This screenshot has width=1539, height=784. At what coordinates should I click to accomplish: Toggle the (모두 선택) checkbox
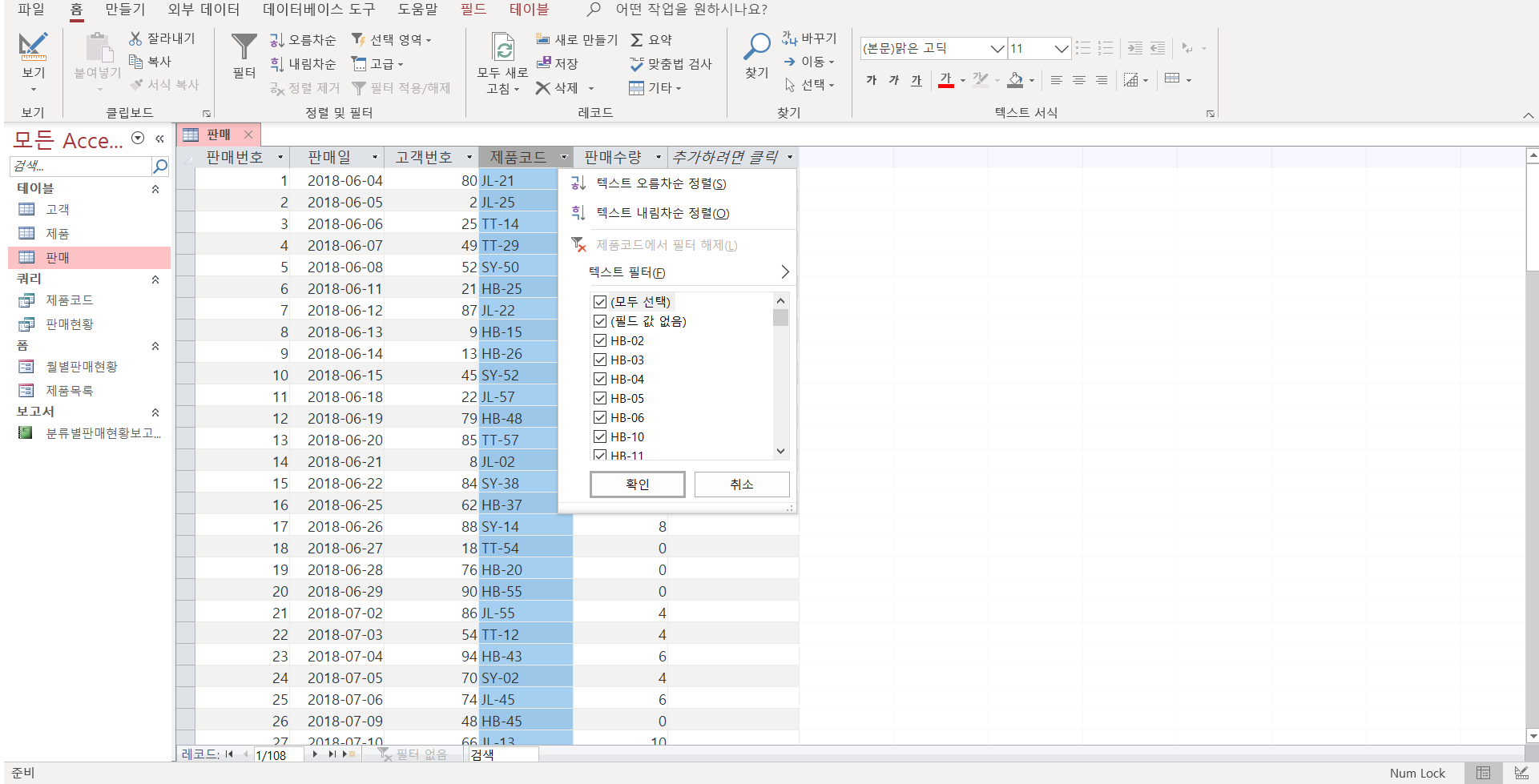[x=600, y=302]
